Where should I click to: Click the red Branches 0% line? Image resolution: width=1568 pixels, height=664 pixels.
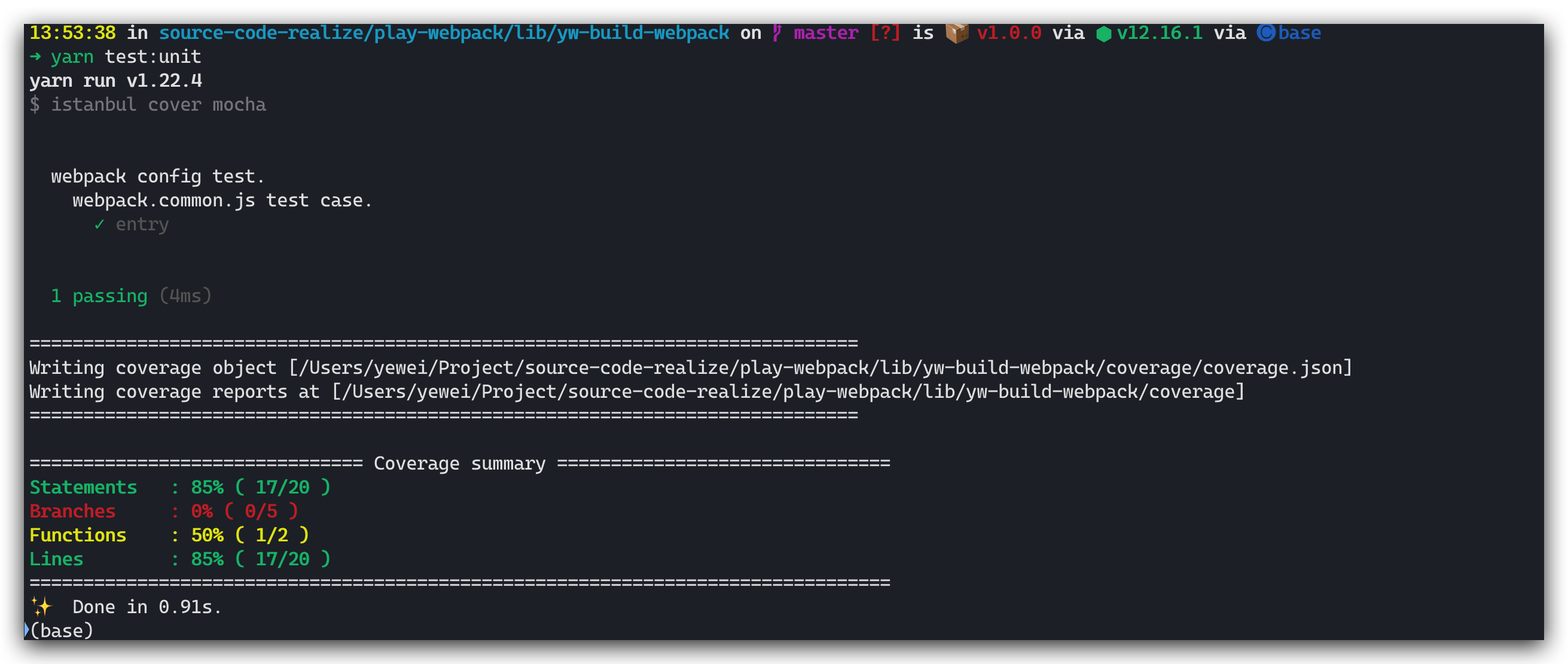pos(164,511)
